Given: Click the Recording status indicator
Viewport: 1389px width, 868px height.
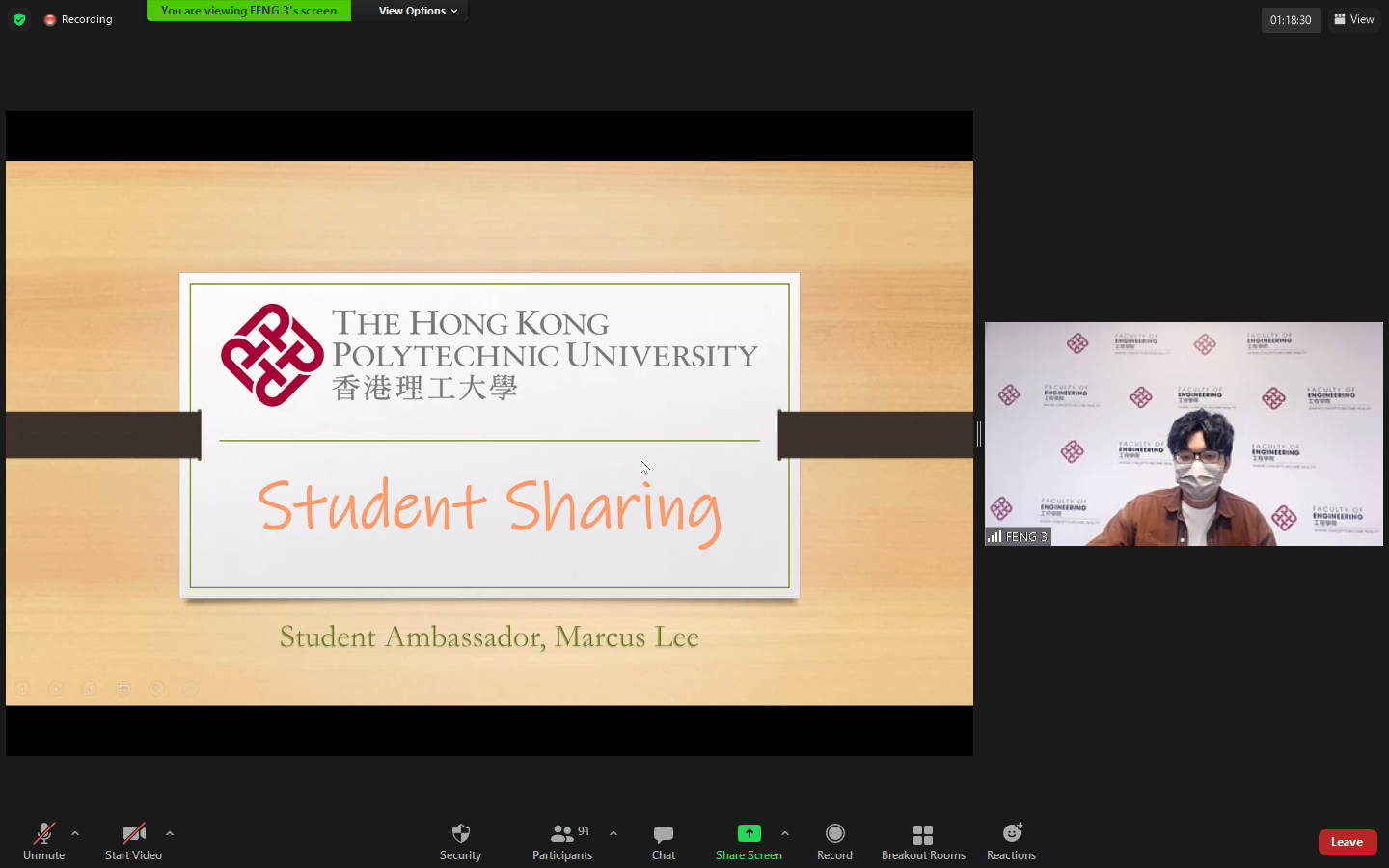Looking at the screenshot, I should pyautogui.click(x=78, y=19).
